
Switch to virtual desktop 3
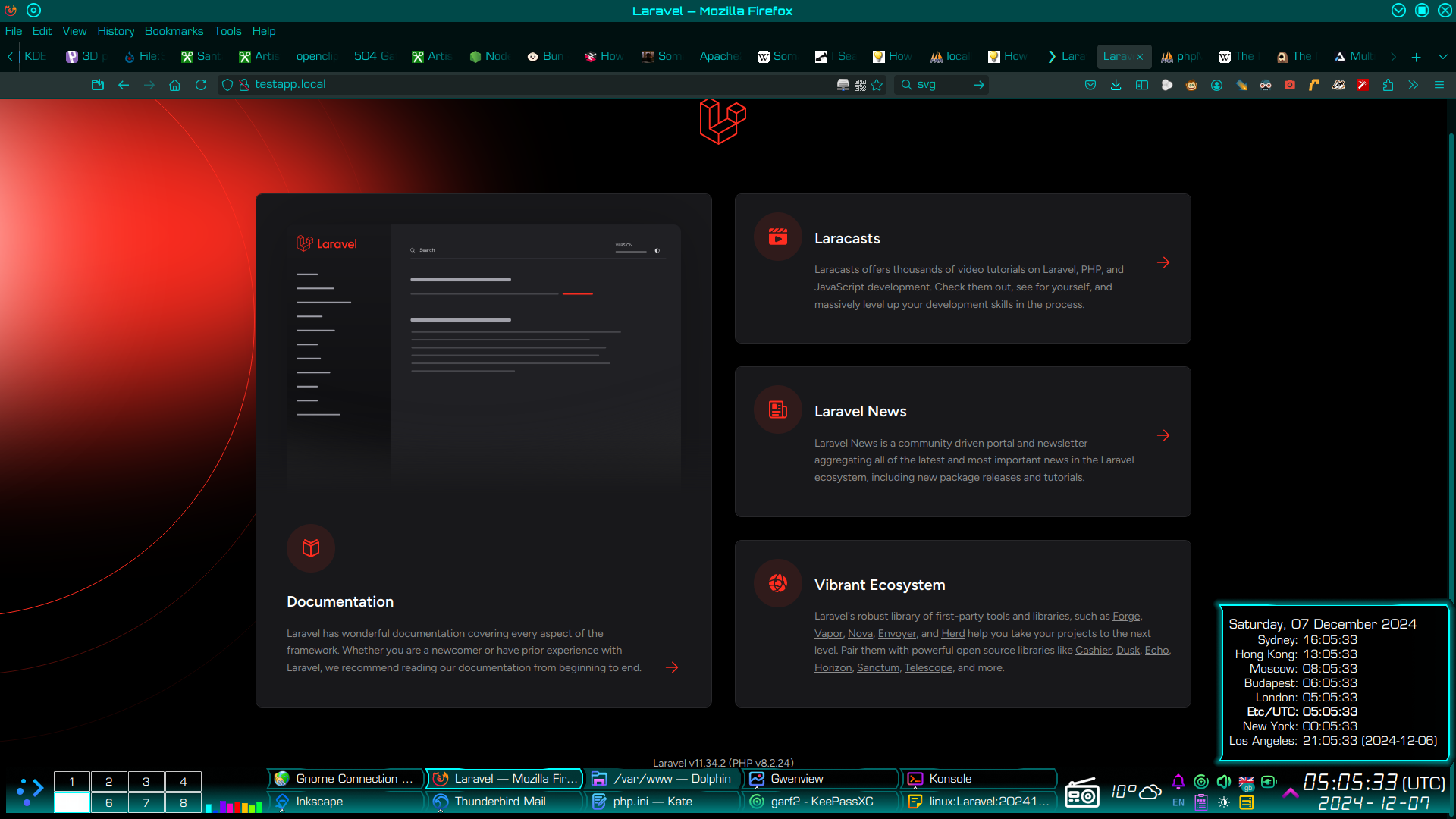coord(146,781)
